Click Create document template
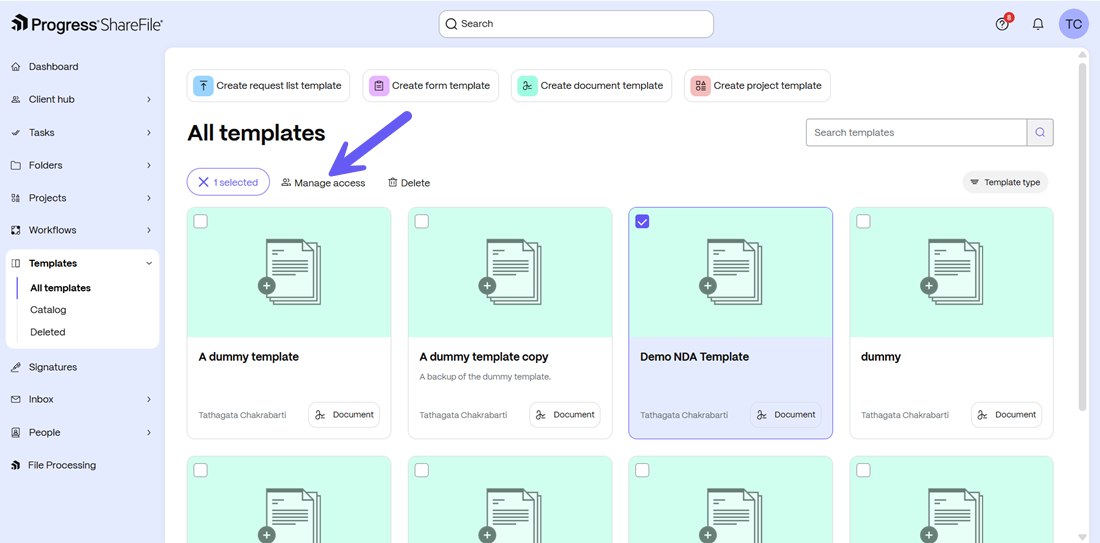1100x543 pixels. [591, 86]
